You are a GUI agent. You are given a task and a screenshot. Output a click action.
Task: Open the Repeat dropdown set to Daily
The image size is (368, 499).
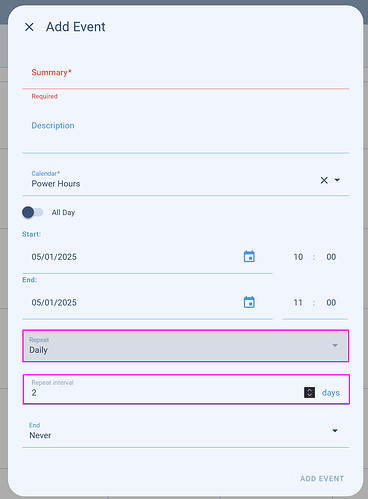point(186,346)
